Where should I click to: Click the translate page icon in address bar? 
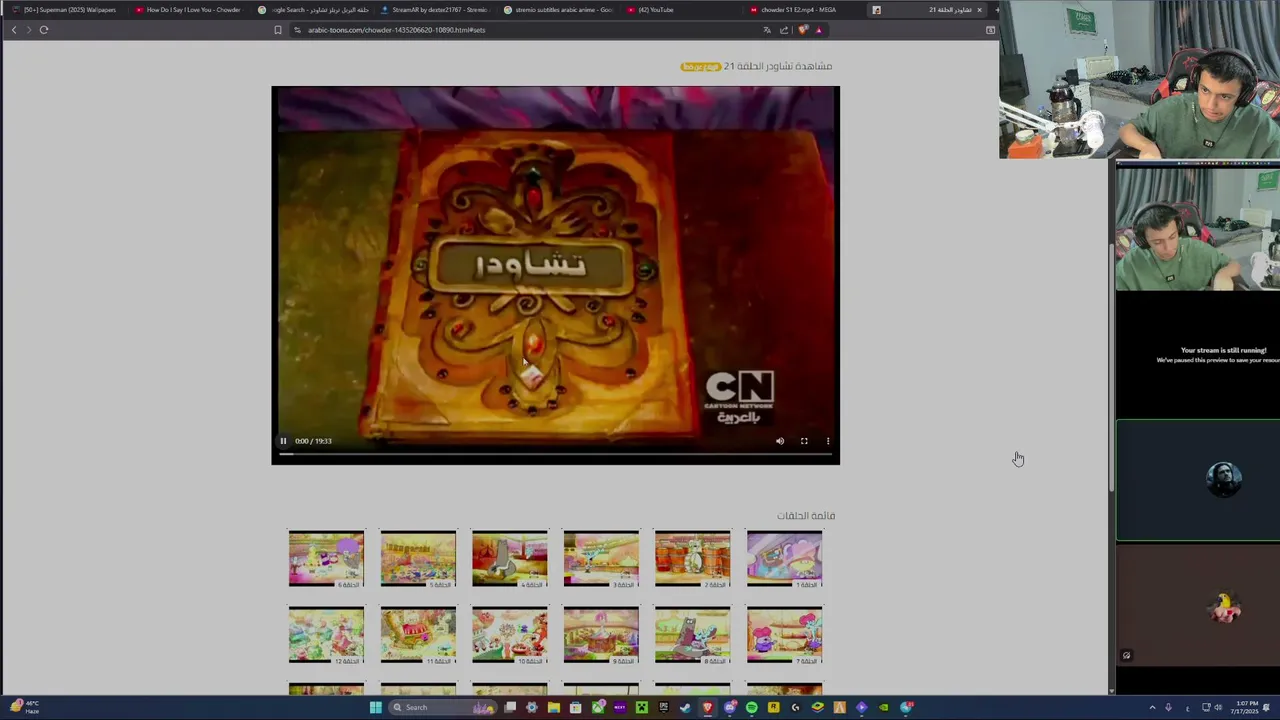pos(767,30)
